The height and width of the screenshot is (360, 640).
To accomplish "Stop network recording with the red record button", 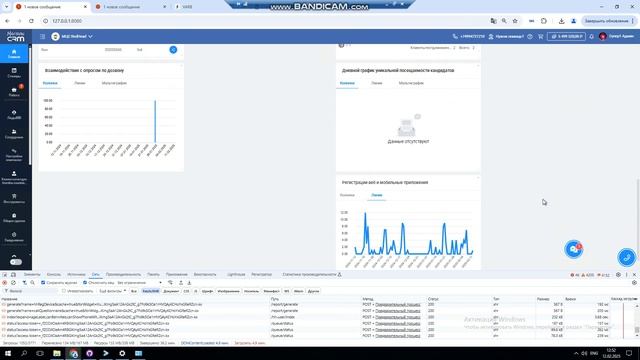I will [4, 282].
